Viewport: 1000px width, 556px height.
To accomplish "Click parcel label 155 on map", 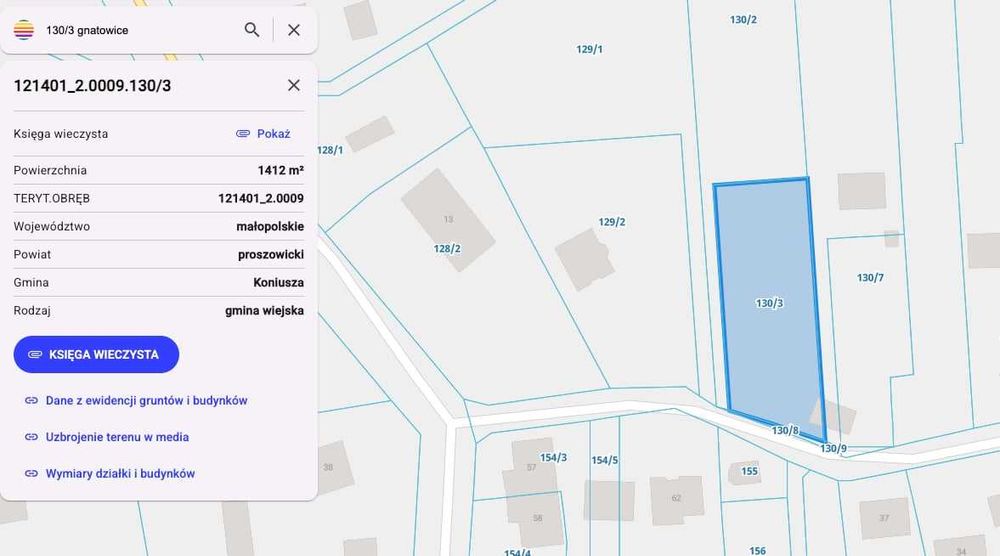I will pos(749,471).
